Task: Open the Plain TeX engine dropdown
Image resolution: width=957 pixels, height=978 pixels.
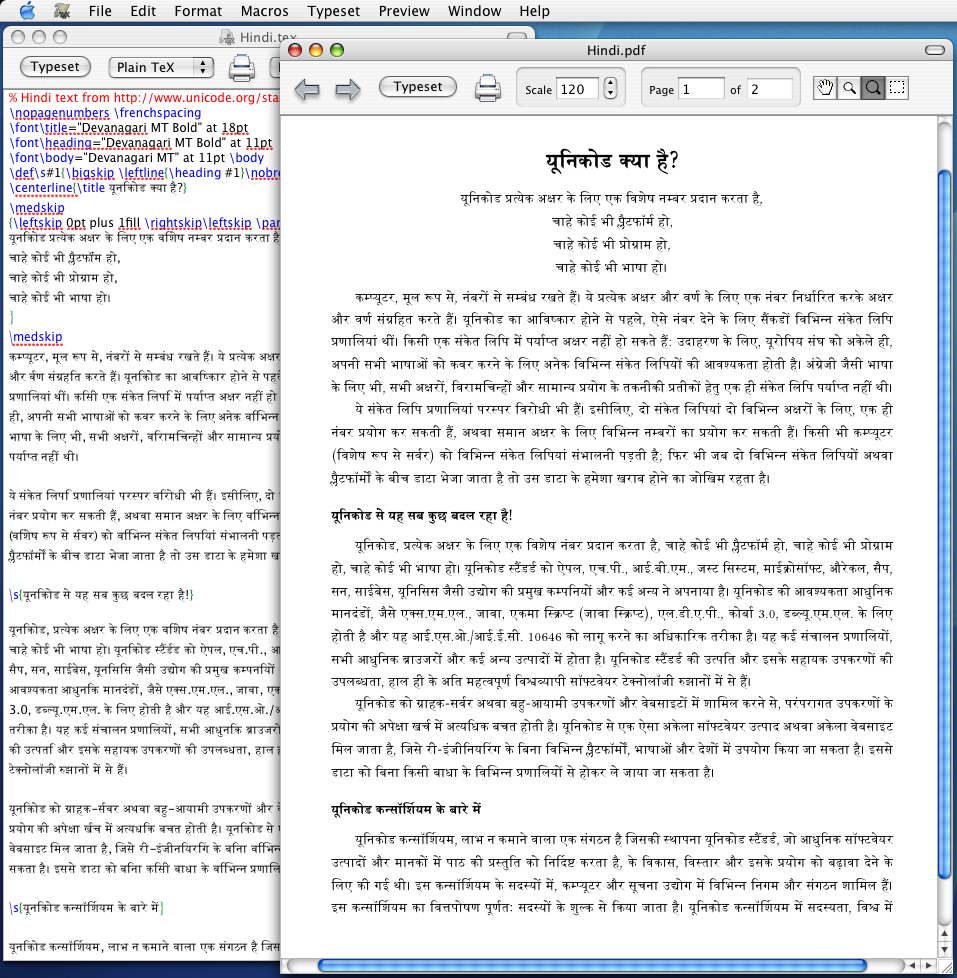Action: pyautogui.click(x=161, y=67)
